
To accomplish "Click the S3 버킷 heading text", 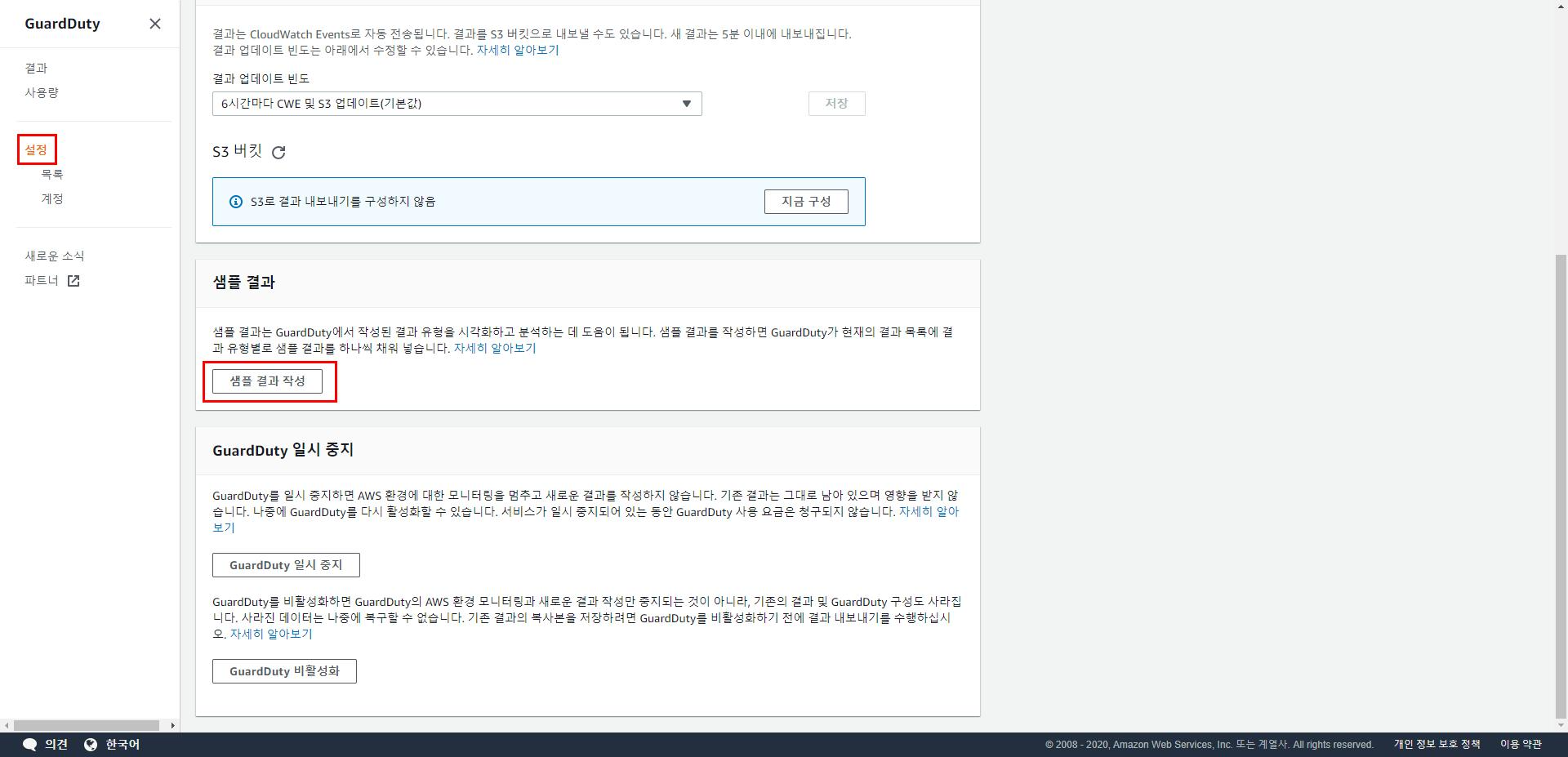I will coord(237,152).
